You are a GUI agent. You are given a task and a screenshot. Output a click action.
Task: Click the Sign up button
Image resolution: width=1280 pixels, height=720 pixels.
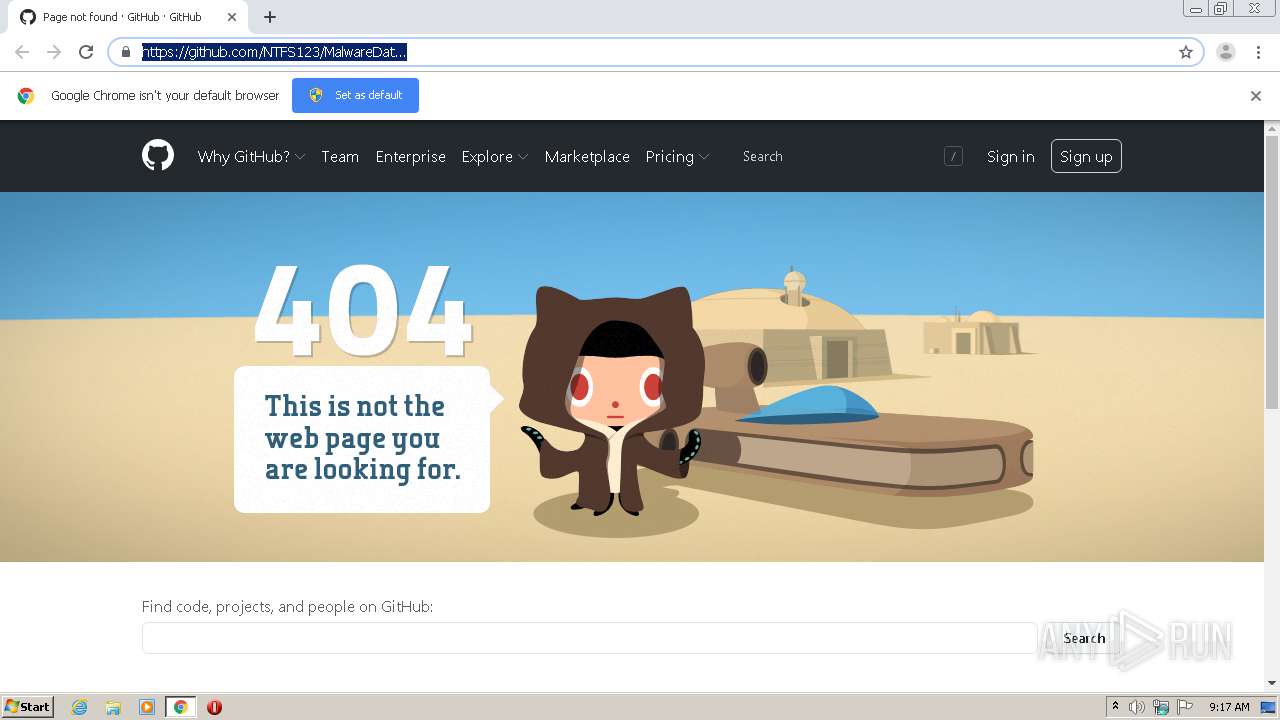[1086, 156]
